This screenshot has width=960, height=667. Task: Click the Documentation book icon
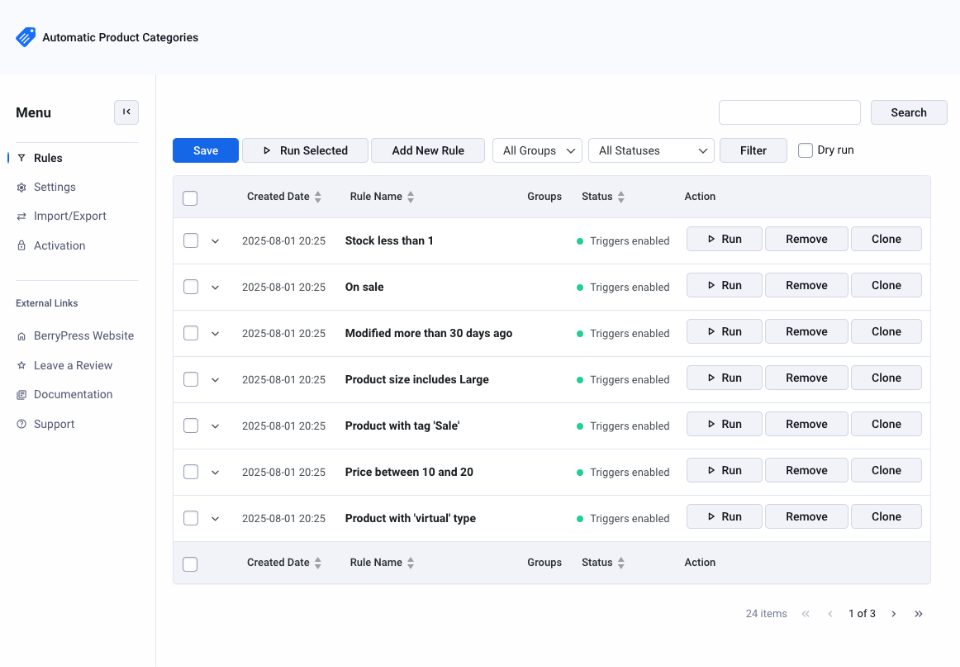click(x=23, y=394)
